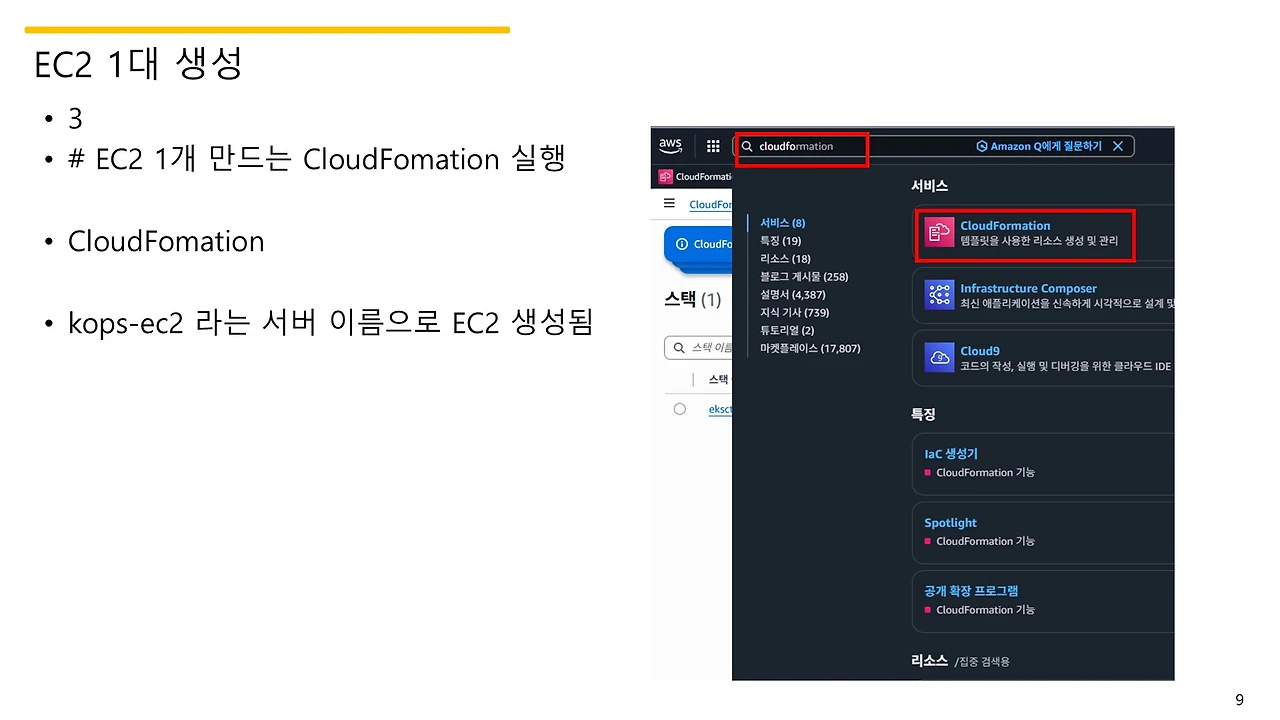1280x720 pixels.
Task: Select the pink CloudFormation service icon
Action: pos(938,233)
